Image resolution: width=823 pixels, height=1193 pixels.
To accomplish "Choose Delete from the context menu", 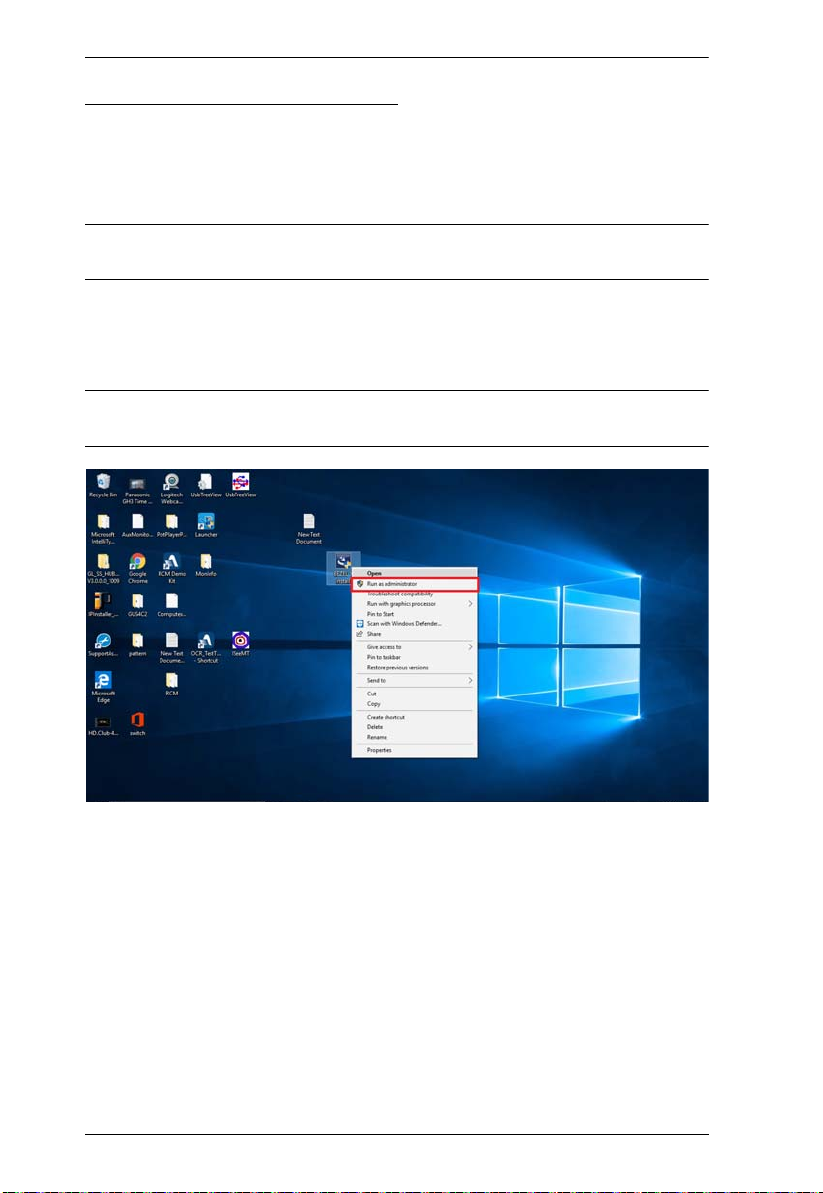I will coord(415,727).
